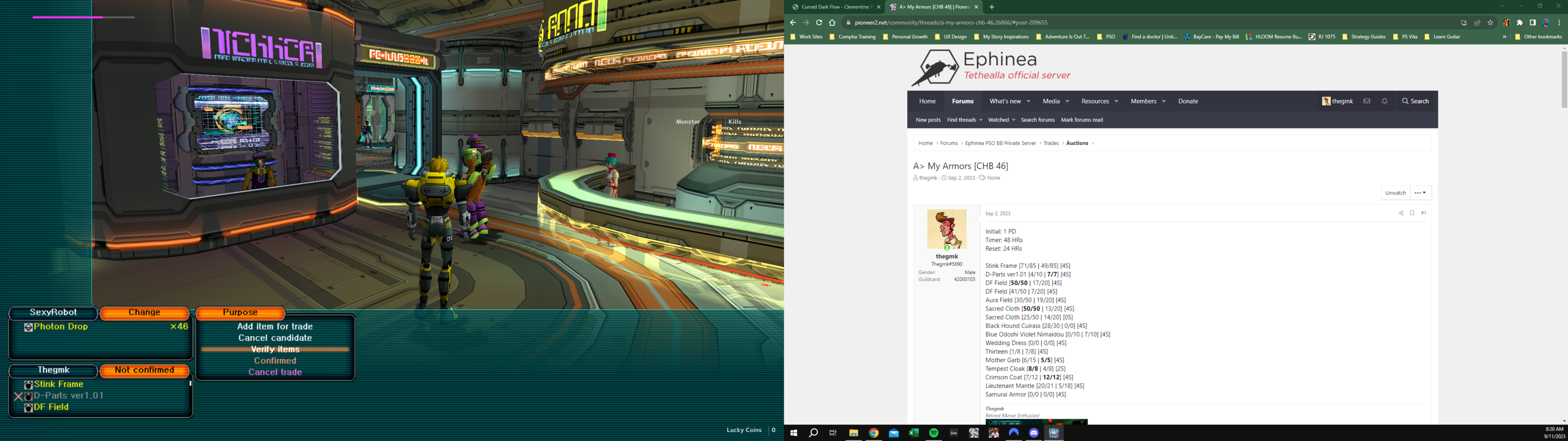Click the PSO BB game taskbar icon
Viewport: 1568px width, 441px height.
point(1054,433)
